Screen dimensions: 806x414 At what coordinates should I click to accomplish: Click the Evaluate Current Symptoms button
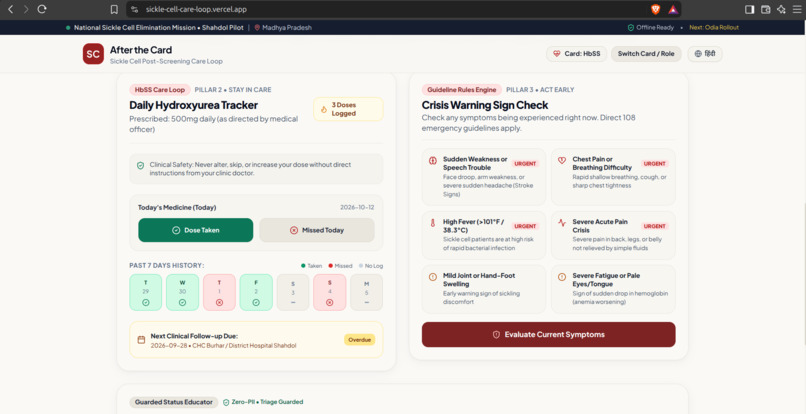coord(548,334)
